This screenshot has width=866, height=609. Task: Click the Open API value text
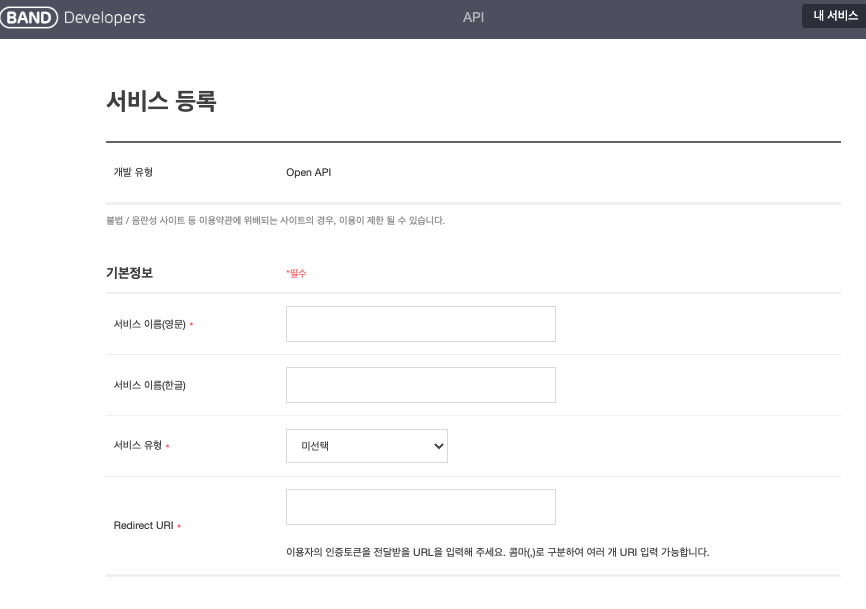(x=309, y=172)
